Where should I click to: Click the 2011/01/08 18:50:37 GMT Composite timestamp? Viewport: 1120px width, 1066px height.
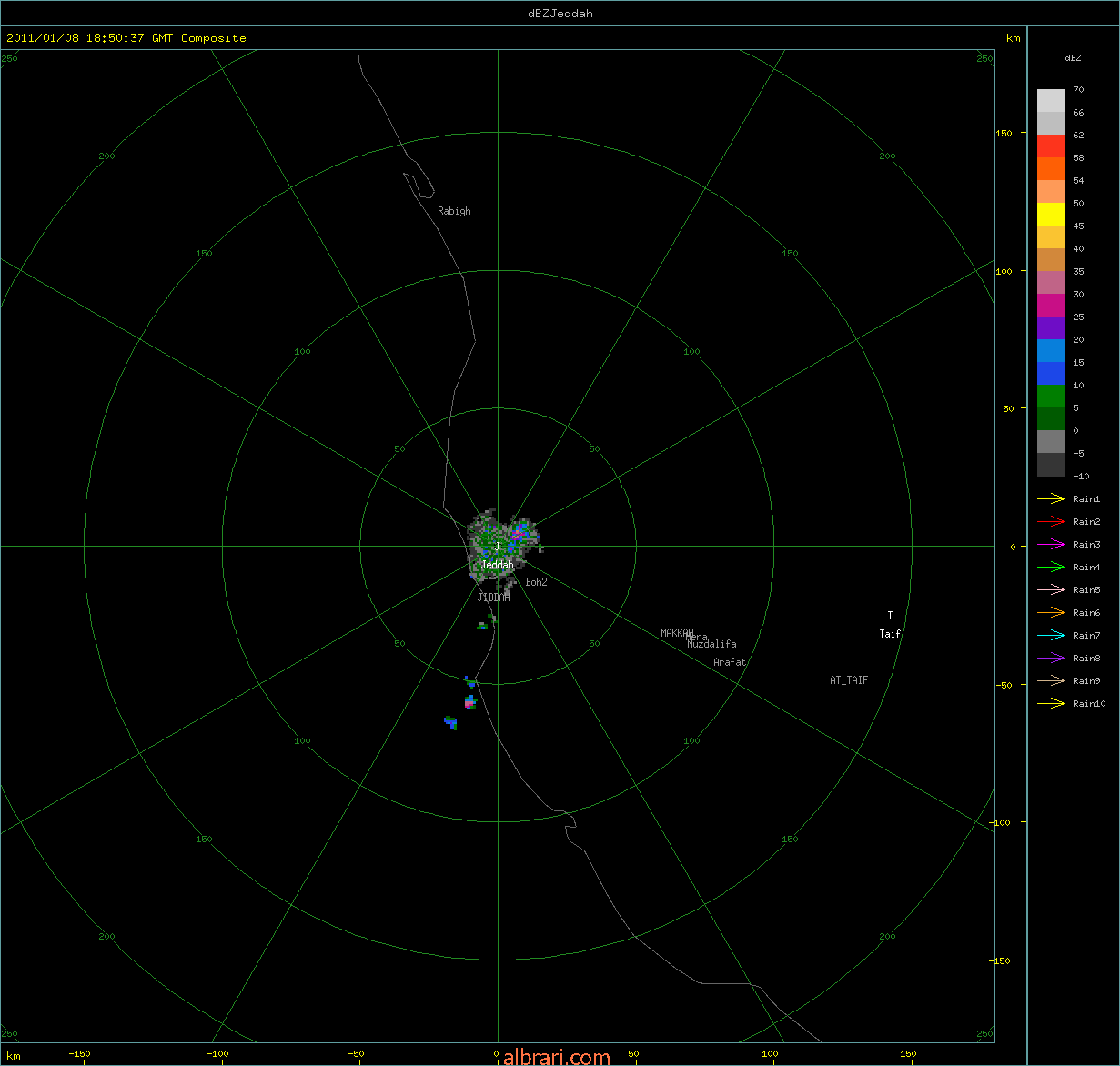pyautogui.click(x=126, y=38)
